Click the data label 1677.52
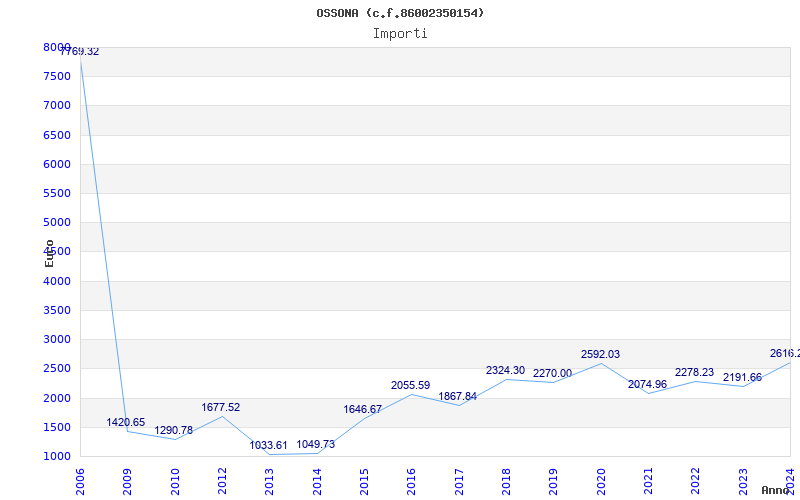The height and width of the screenshot is (500, 800). coord(220,407)
